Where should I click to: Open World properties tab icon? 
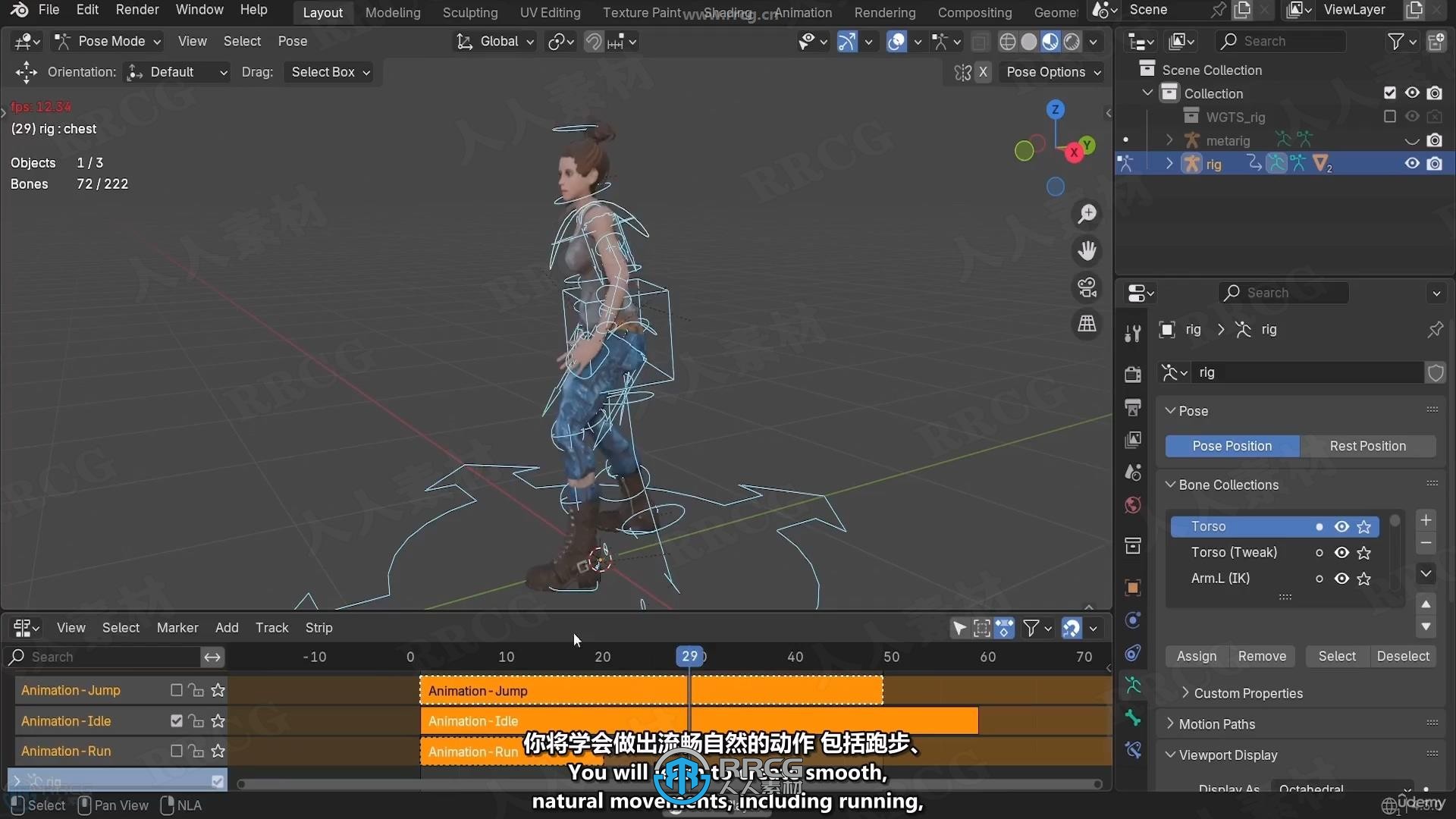(x=1133, y=505)
